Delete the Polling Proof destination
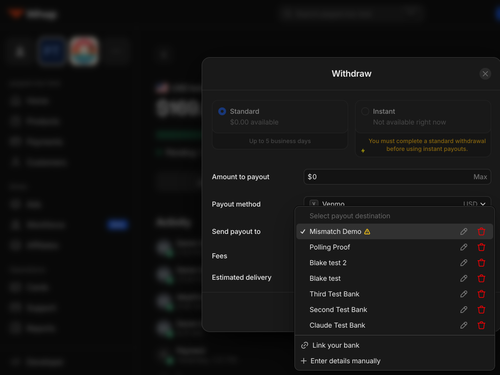Screen dimensions: 500x375 481,247
